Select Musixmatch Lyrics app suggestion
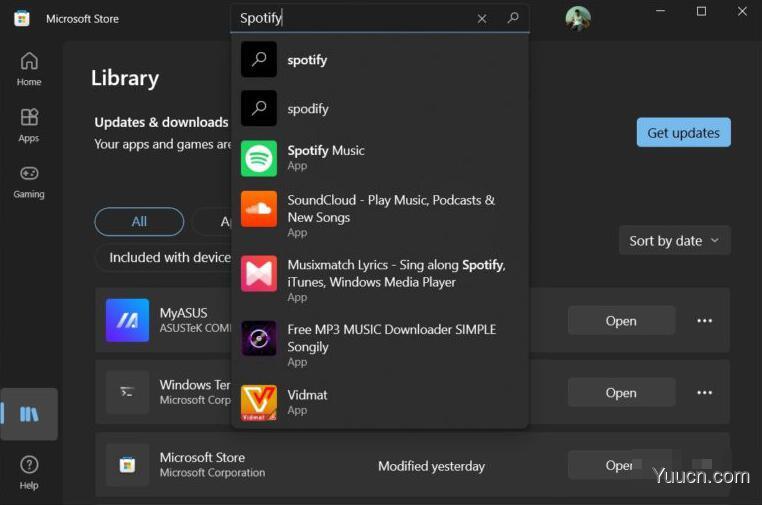Image resolution: width=762 pixels, height=505 pixels. tap(380, 280)
